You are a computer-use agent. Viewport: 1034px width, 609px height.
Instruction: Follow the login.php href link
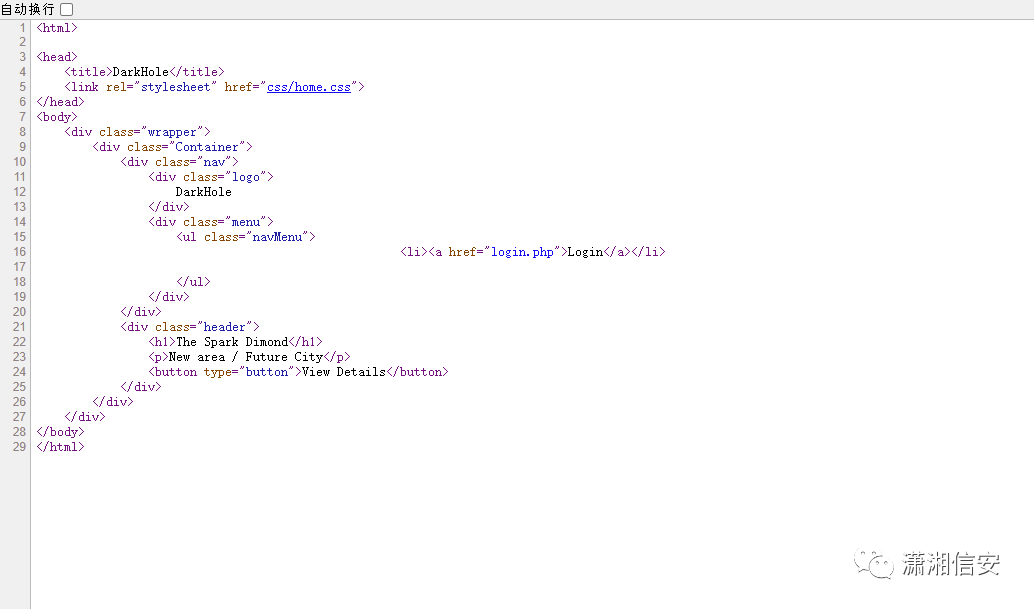(521, 252)
